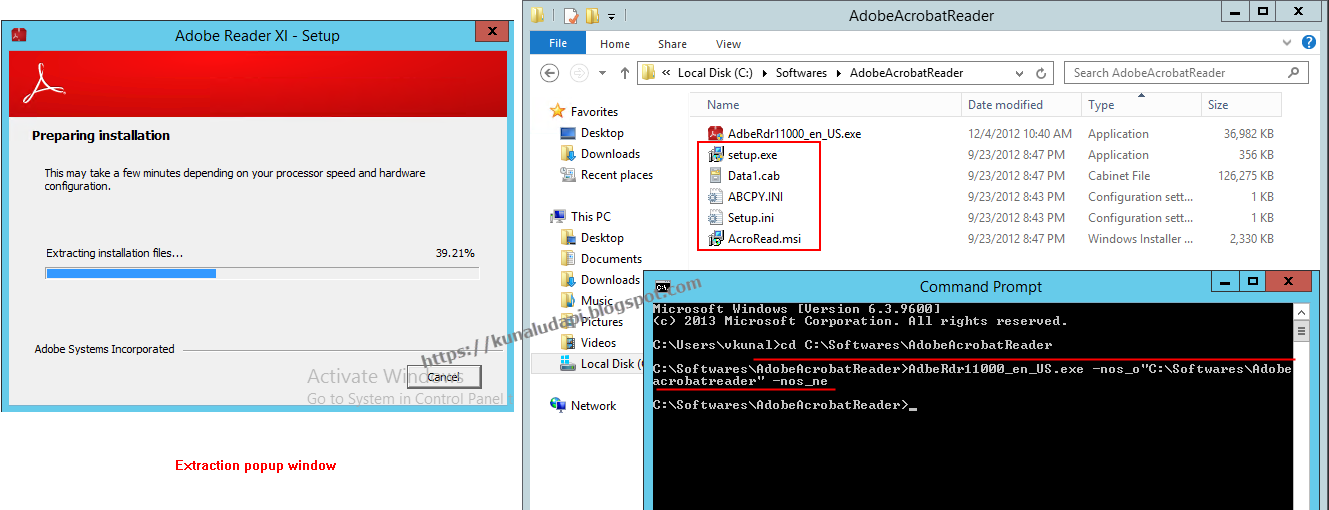Click the Explorer back navigation arrow
Image resolution: width=1329 pixels, height=510 pixels.
point(549,73)
